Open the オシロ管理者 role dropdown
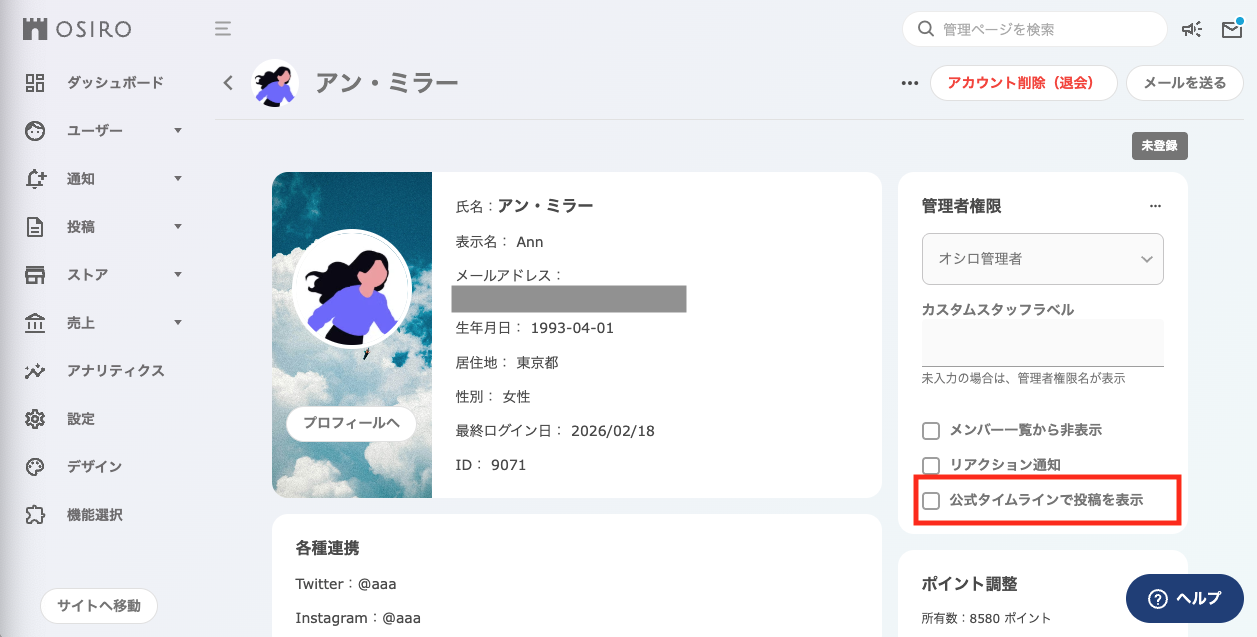1257x637 pixels. point(1042,259)
